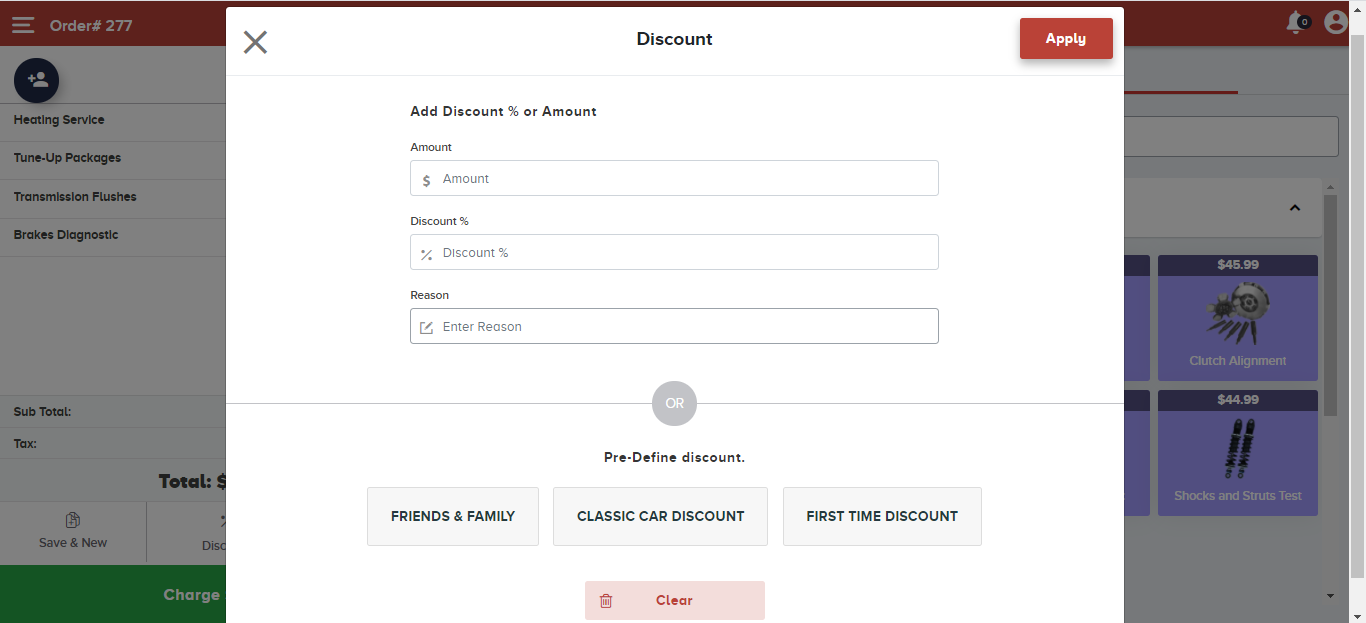Select the Heating Service line item
This screenshot has width=1366, height=623.
[x=59, y=120]
